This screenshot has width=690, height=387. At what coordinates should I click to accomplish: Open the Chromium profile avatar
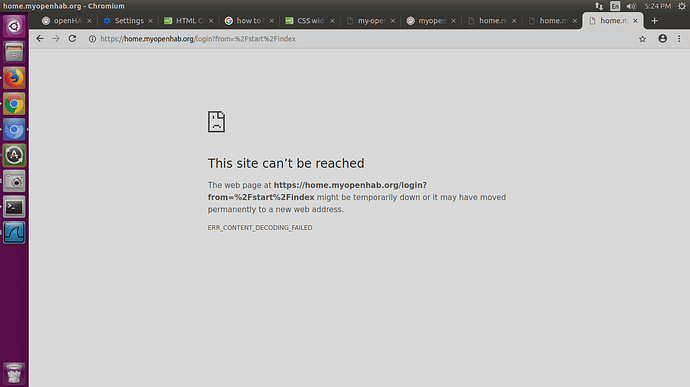point(662,39)
